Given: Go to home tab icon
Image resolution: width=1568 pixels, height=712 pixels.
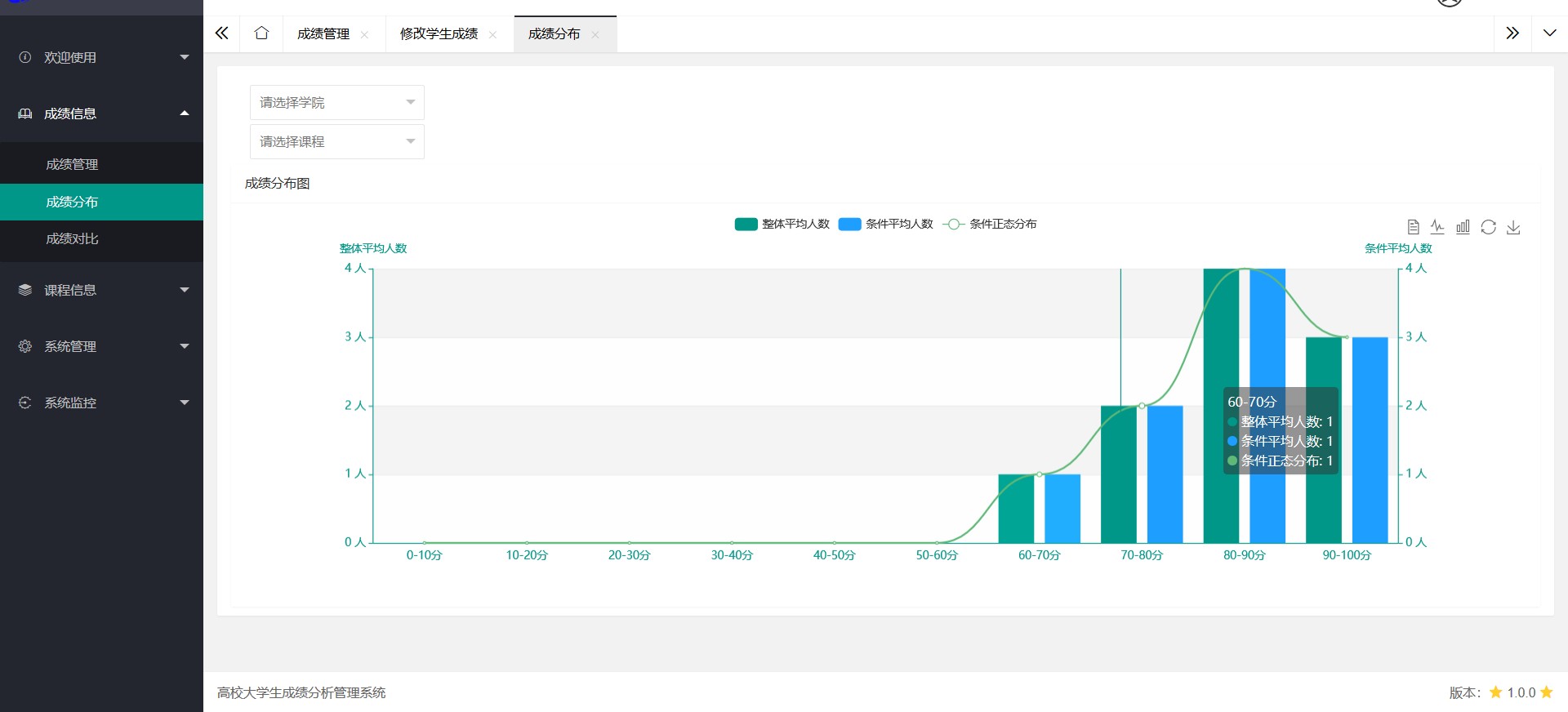Looking at the screenshot, I should [x=261, y=33].
